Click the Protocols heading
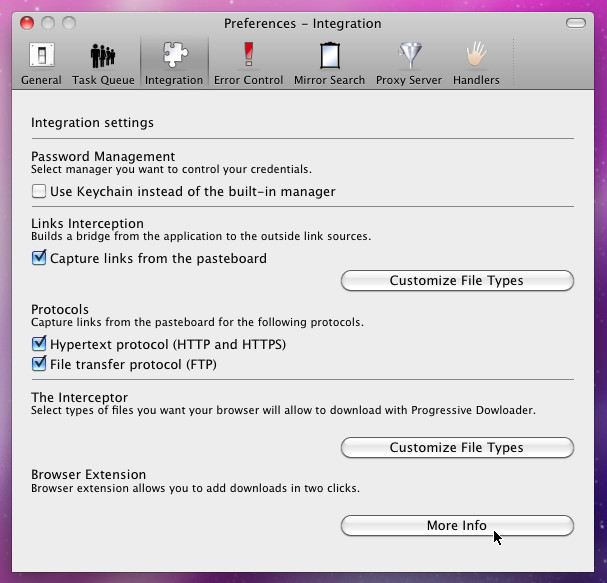Viewport: 607px width, 583px height. click(60, 309)
